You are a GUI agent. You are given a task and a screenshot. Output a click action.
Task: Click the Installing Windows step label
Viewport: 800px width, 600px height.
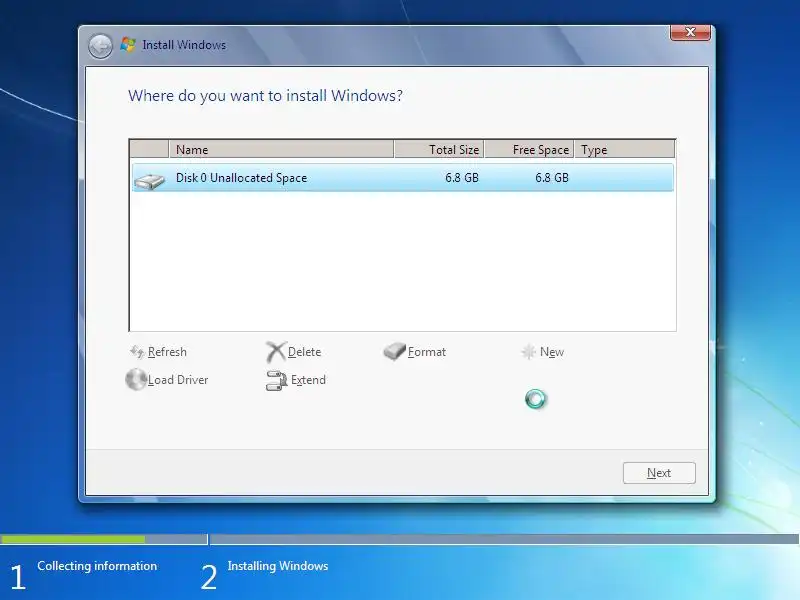(278, 566)
